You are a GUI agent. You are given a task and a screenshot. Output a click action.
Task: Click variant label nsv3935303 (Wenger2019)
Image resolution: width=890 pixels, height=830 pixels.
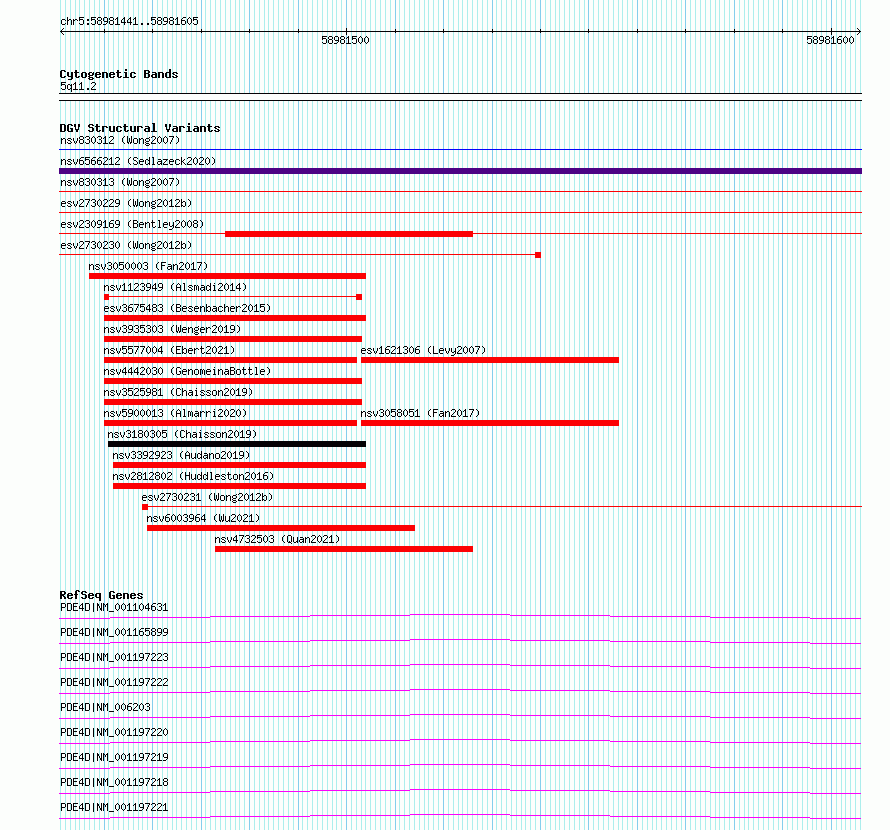172,329
